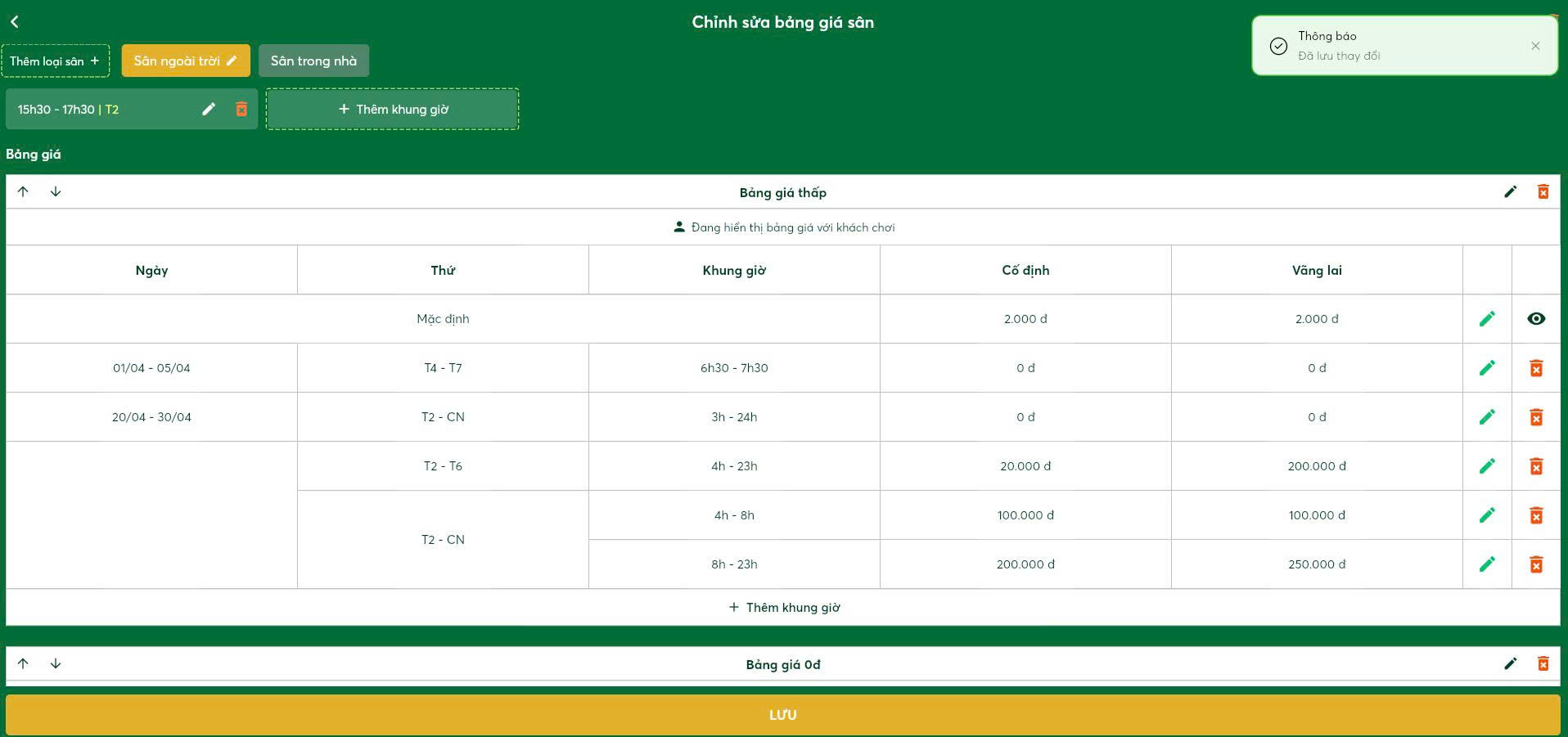The height and width of the screenshot is (737, 1568).
Task: Click the 20.000 đ fixed price
Action: [x=1025, y=466]
